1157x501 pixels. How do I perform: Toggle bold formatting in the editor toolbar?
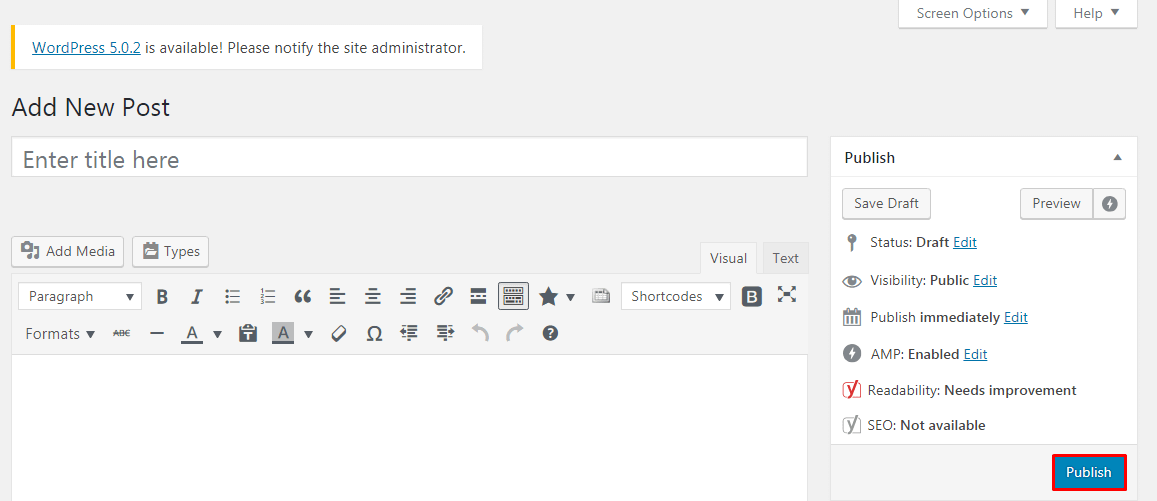coord(162,297)
